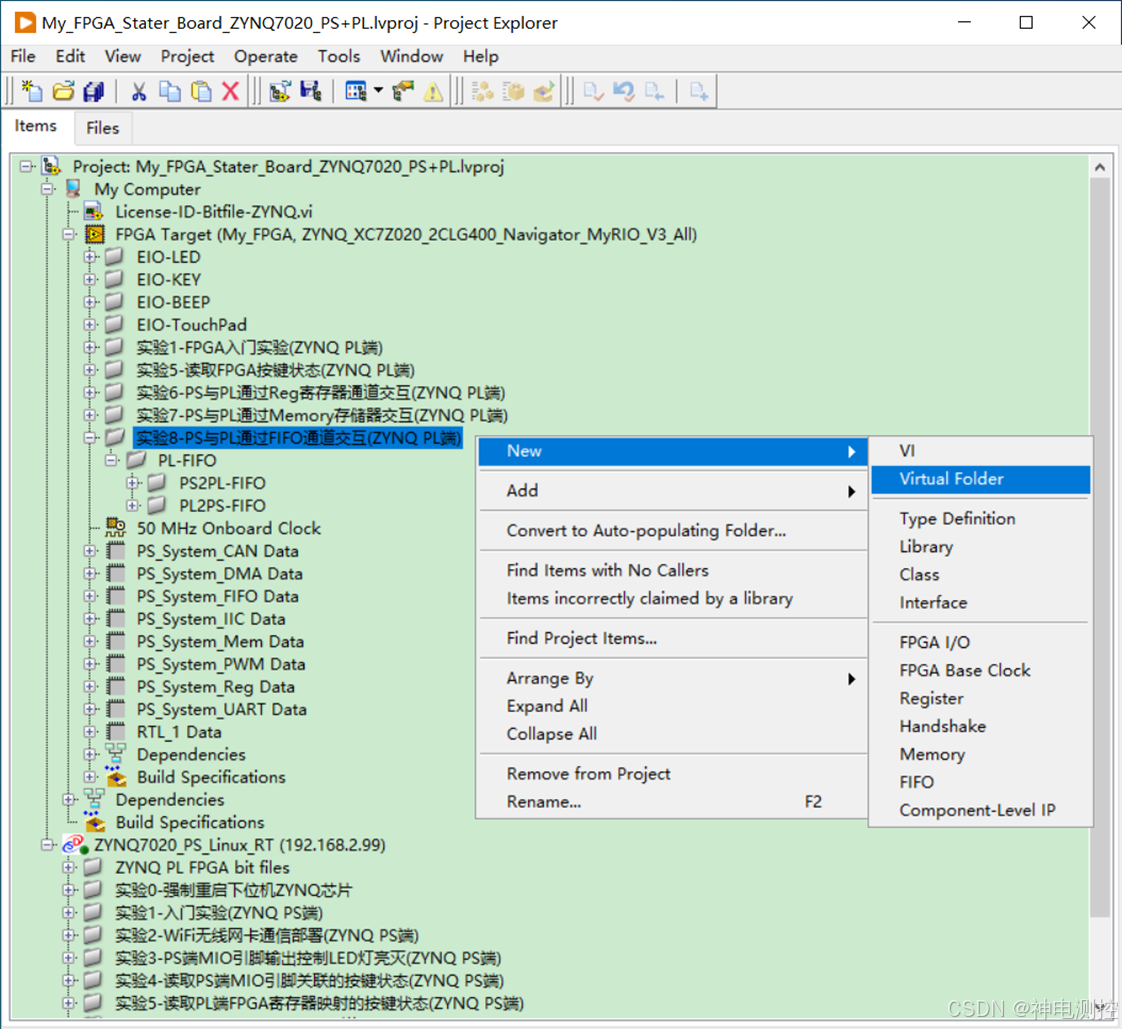Screen dimensions: 1122x1029
Task: Open the Project menu
Action: (187, 56)
